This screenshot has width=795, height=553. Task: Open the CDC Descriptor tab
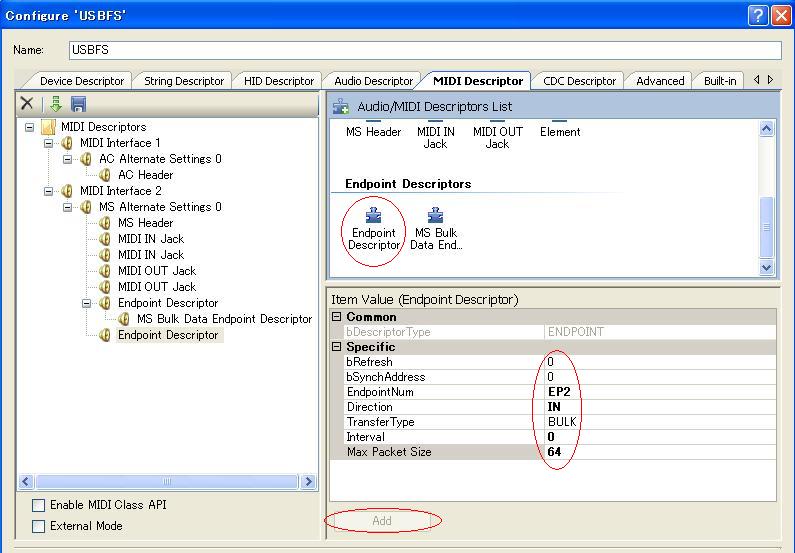coord(580,81)
